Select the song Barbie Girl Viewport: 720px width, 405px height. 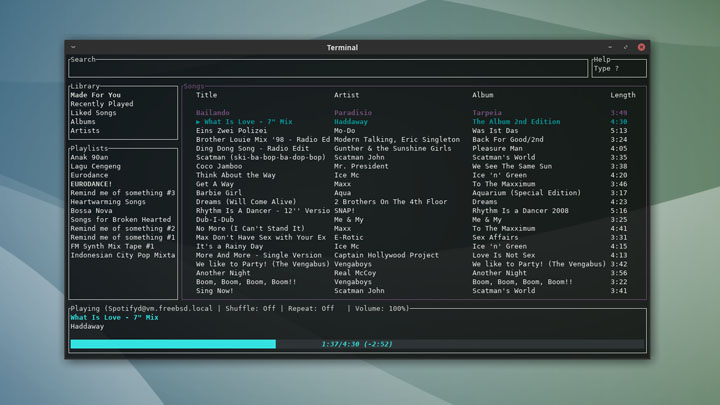(x=219, y=193)
